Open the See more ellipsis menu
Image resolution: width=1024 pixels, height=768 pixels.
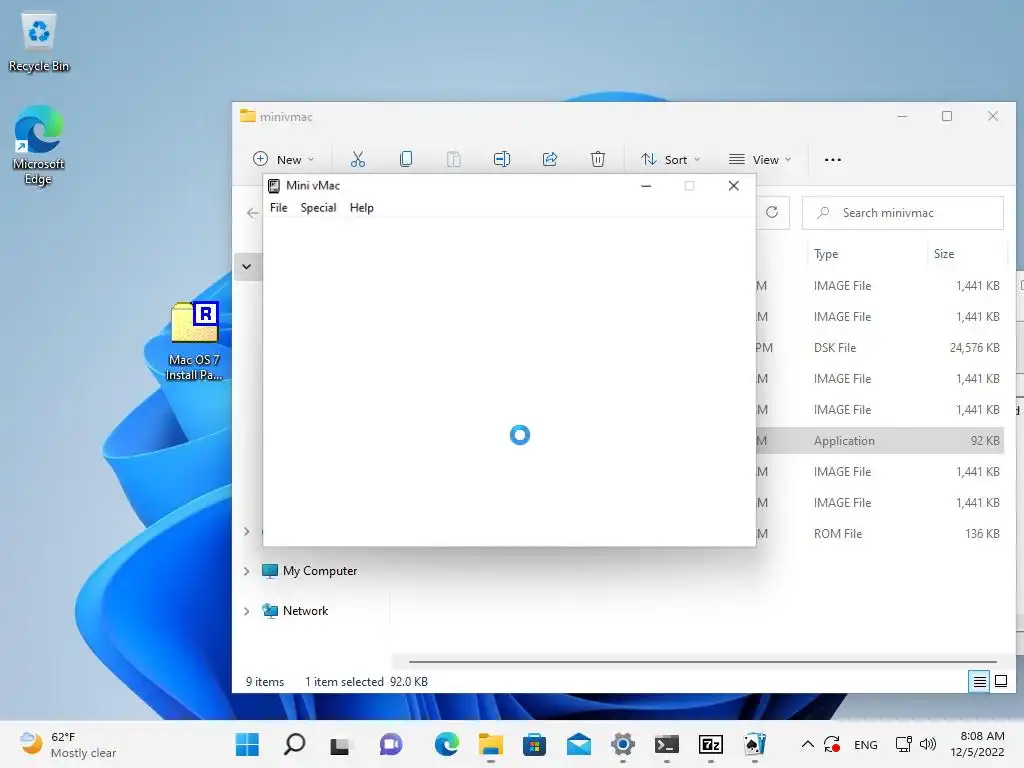[833, 159]
